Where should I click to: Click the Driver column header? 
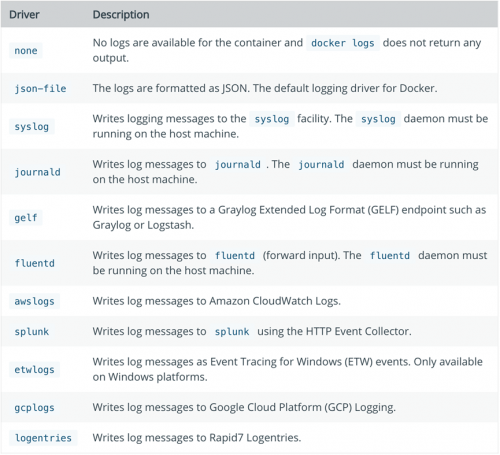pyautogui.click(x=24, y=15)
